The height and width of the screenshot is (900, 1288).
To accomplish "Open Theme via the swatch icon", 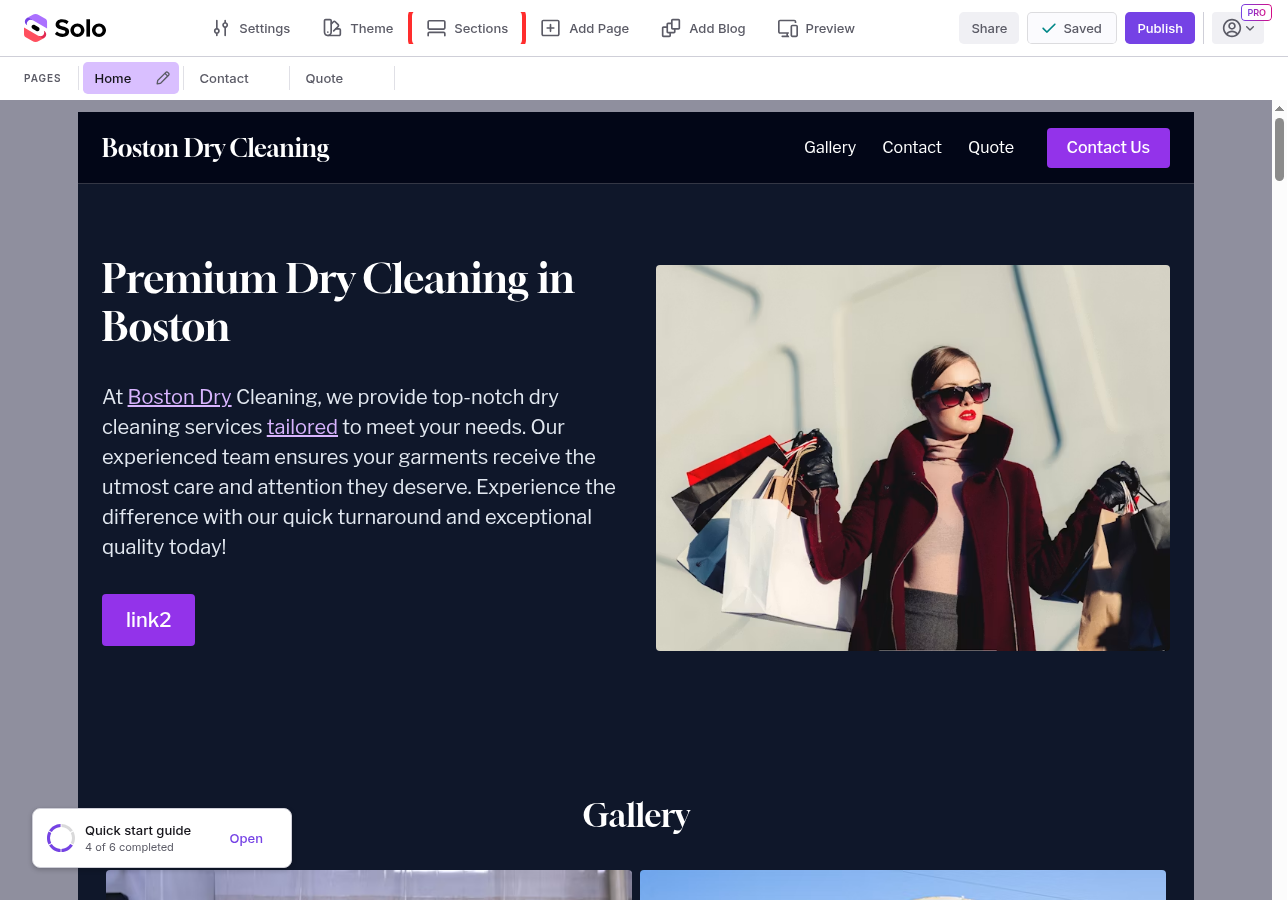I will [332, 28].
